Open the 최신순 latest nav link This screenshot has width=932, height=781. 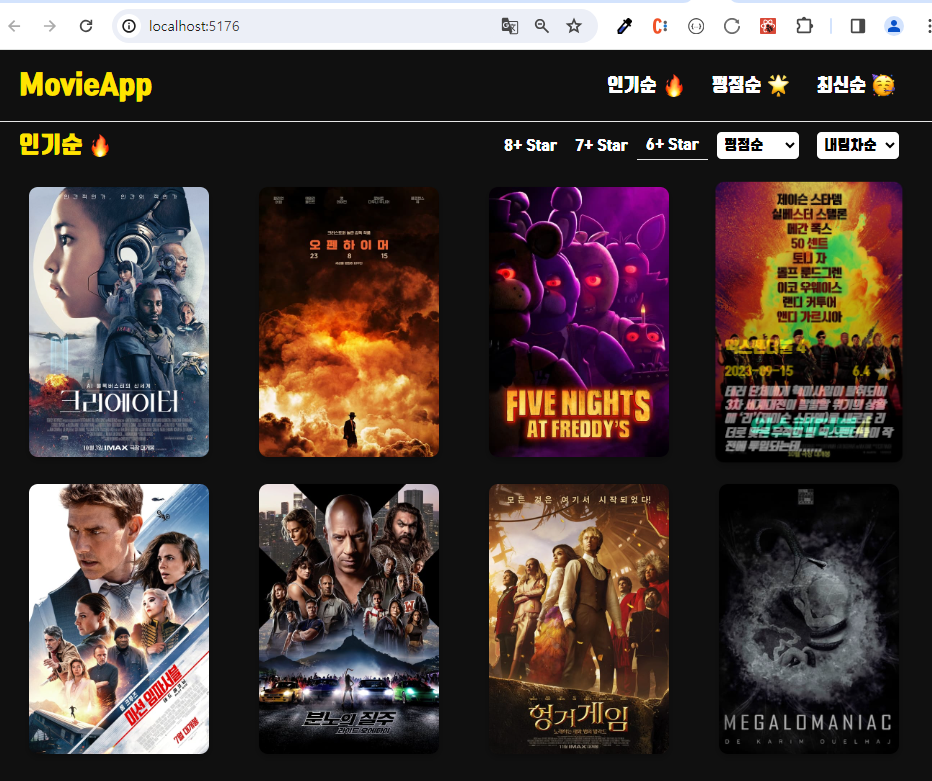(x=855, y=85)
